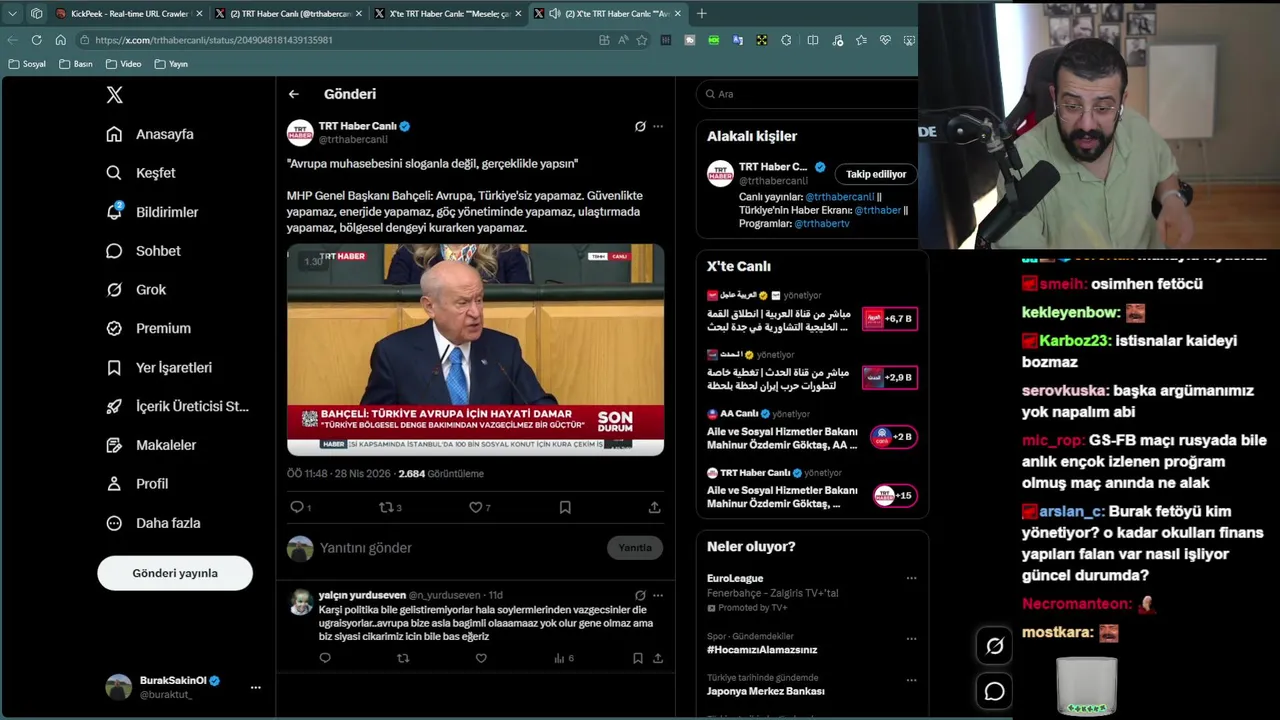The image size is (1280, 720).
Task: Open Sohbet messages
Action: [144, 251]
